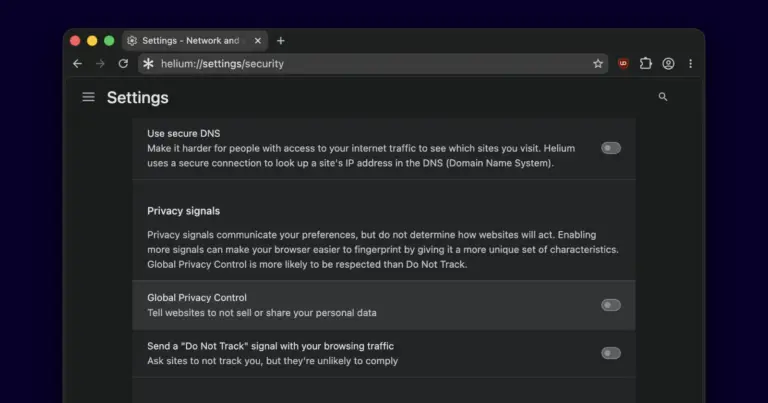Click the yellow minimize window button
This screenshot has height=403, width=768.
tap(92, 41)
